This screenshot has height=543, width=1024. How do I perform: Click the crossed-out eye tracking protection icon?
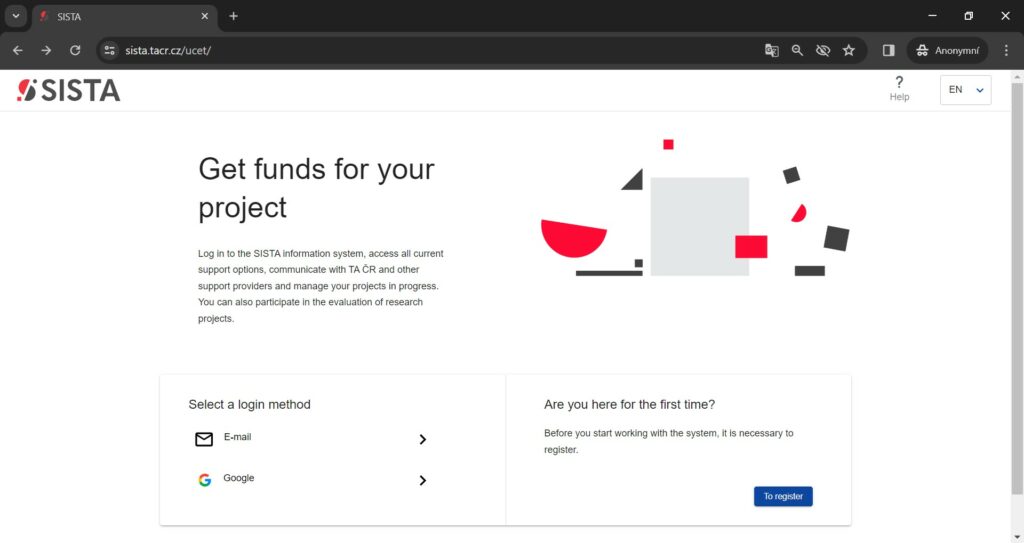pos(823,50)
